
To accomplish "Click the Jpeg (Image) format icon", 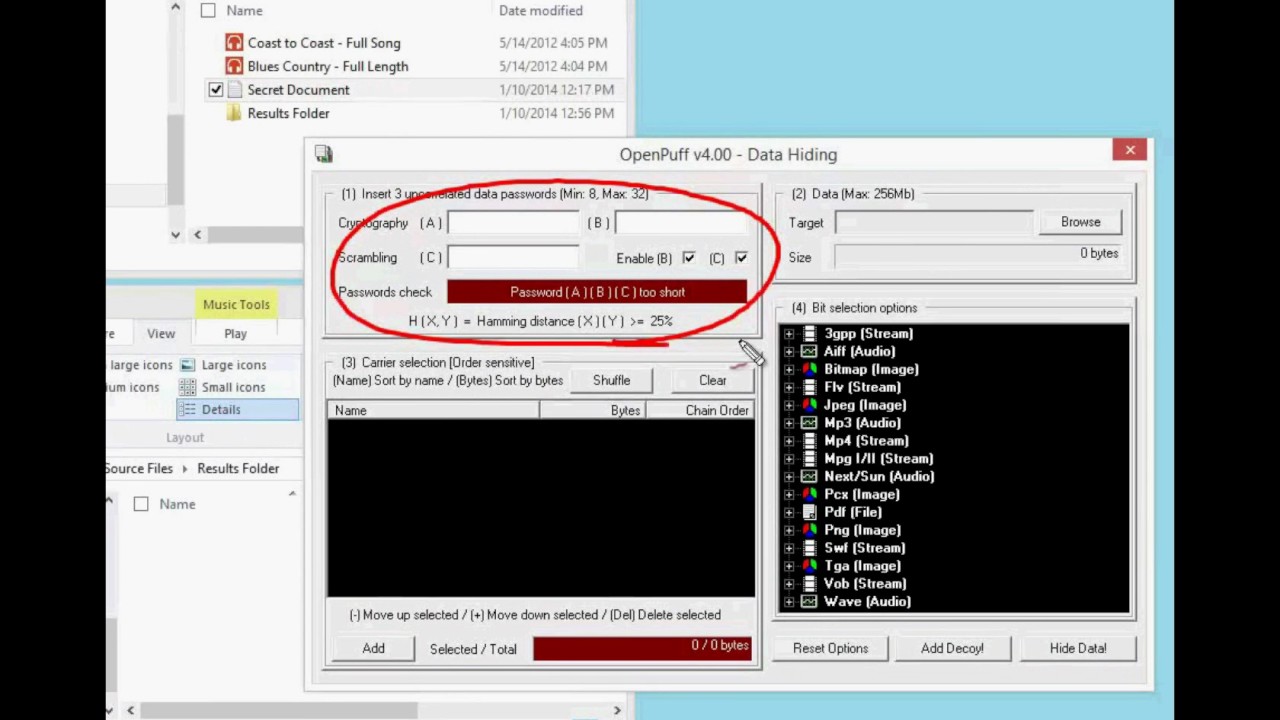I will pos(809,405).
